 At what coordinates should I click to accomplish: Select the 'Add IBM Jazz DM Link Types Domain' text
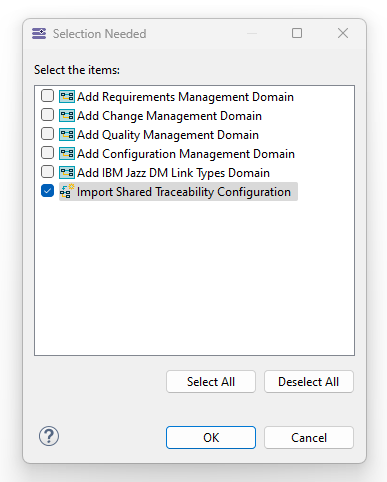(x=173, y=173)
